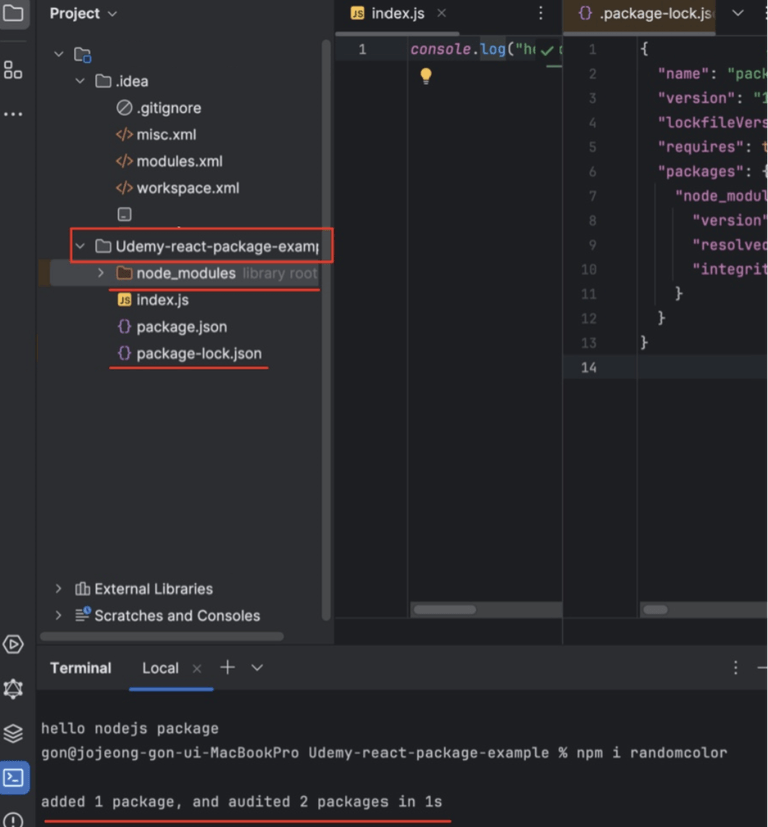Select Udemy-react-package-example folder

217,246
